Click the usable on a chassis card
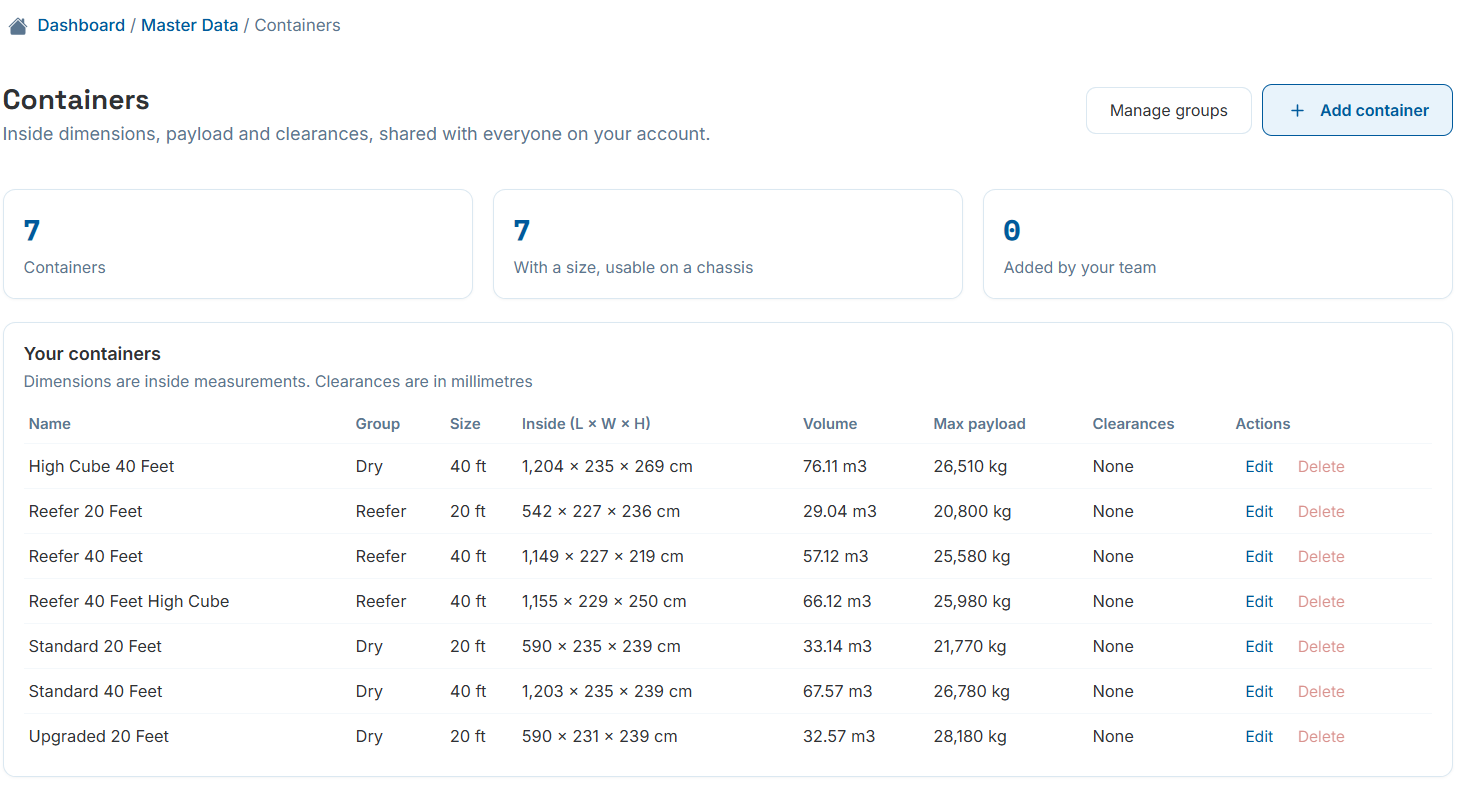Image resolution: width=1482 pixels, height=792 pixels. tap(728, 244)
